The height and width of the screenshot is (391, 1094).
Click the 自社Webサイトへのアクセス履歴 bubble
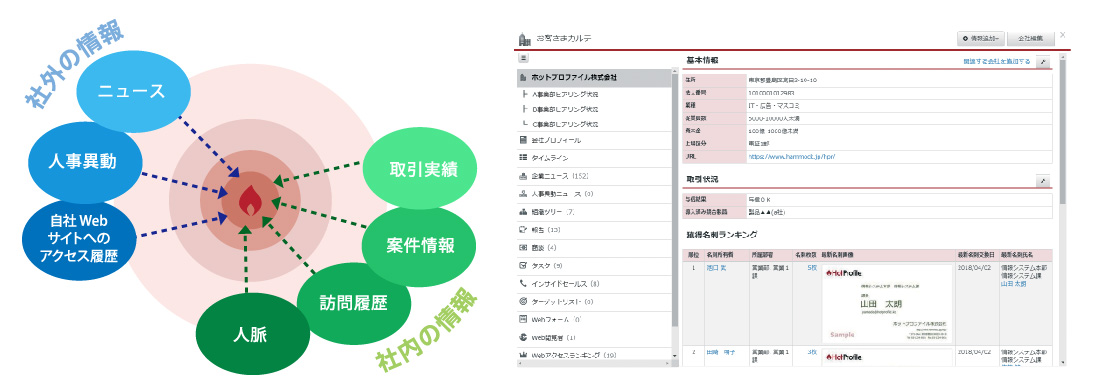tap(79, 239)
